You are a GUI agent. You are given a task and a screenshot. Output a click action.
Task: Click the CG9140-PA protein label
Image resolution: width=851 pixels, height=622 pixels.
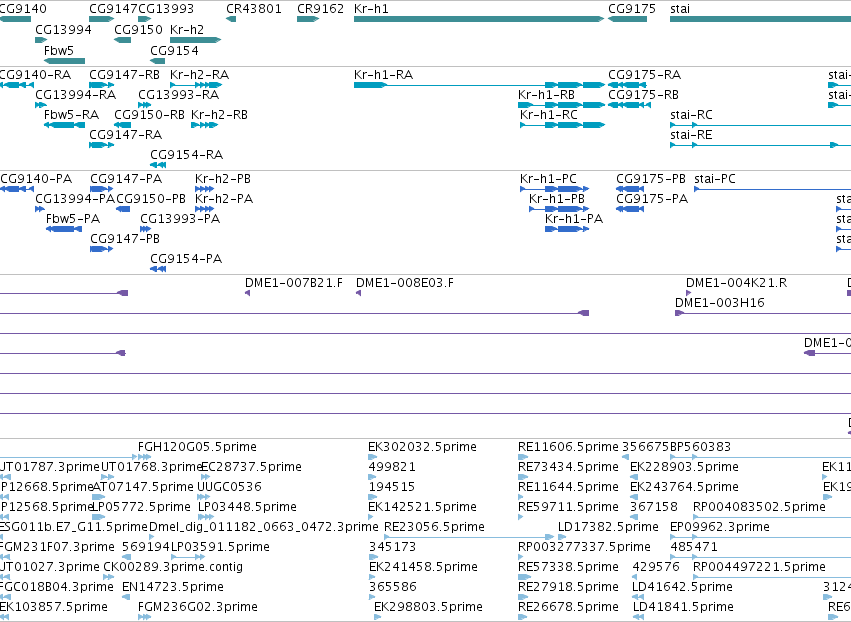point(36,179)
